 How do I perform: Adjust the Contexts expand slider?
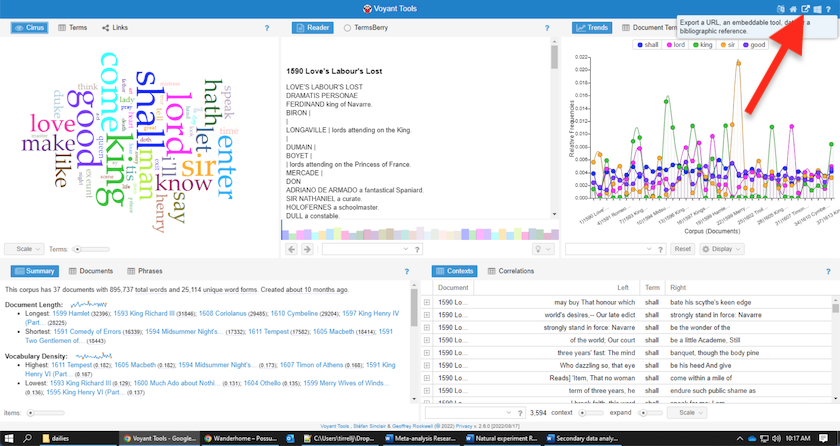[650, 413]
